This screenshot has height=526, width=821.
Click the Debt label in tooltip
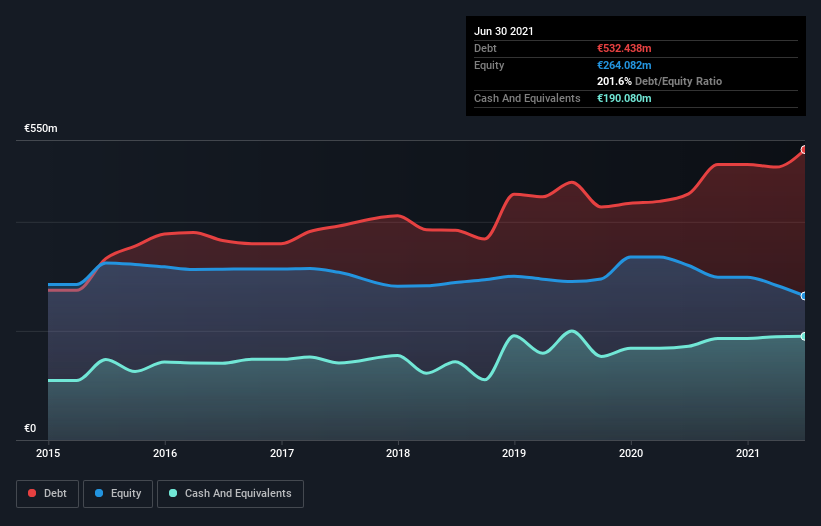tap(485, 48)
